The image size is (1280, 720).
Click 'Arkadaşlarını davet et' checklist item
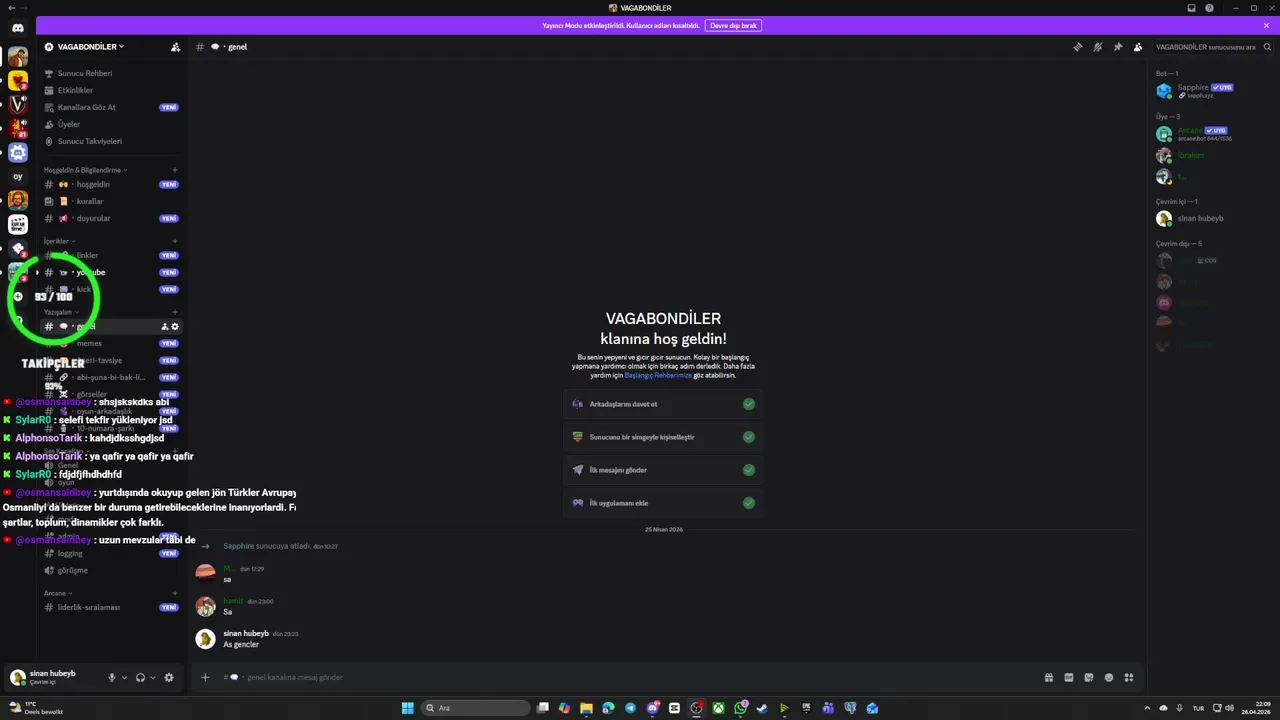tap(663, 404)
